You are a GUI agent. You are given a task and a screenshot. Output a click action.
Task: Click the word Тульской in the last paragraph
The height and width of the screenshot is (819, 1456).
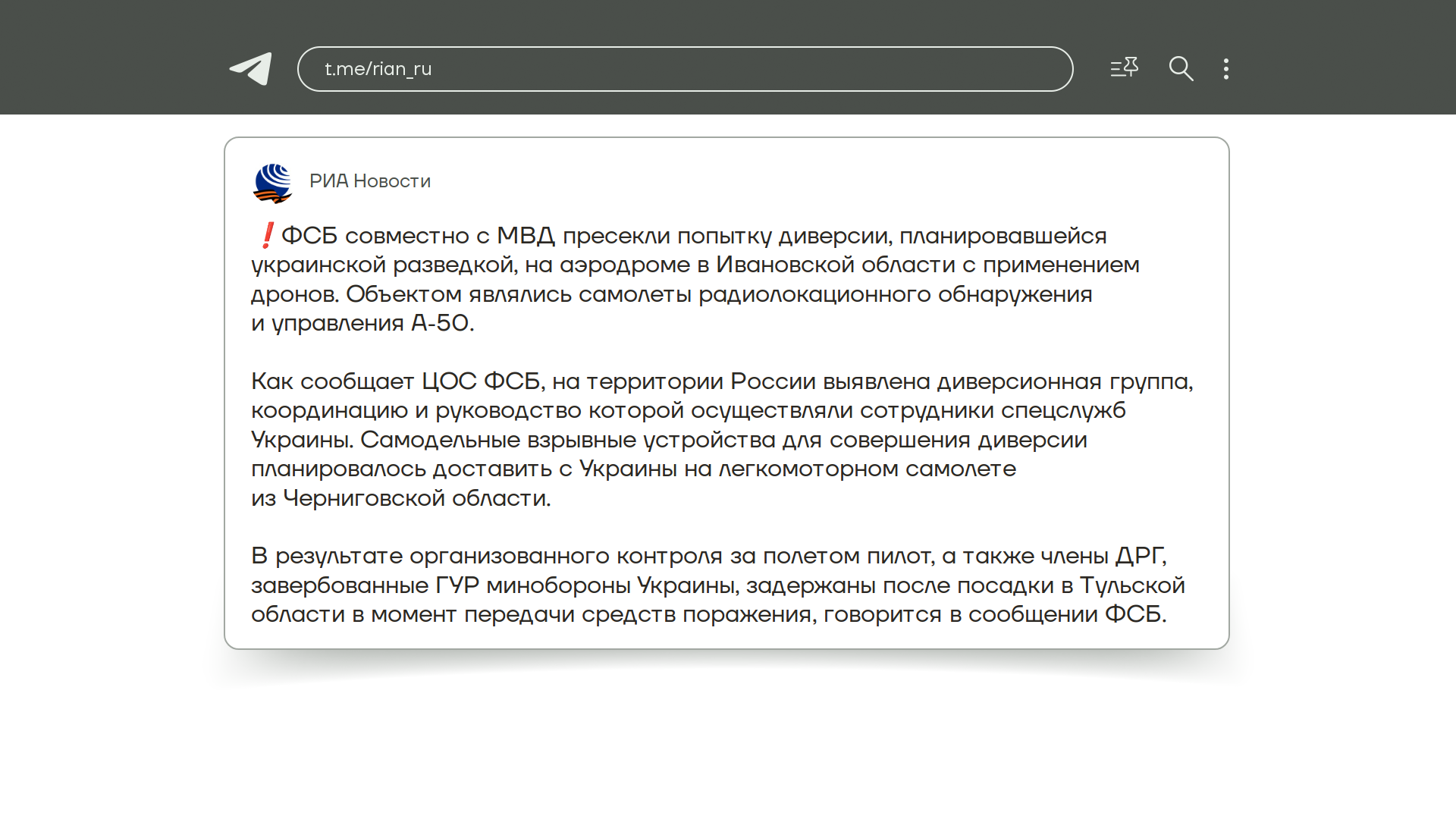(1131, 585)
